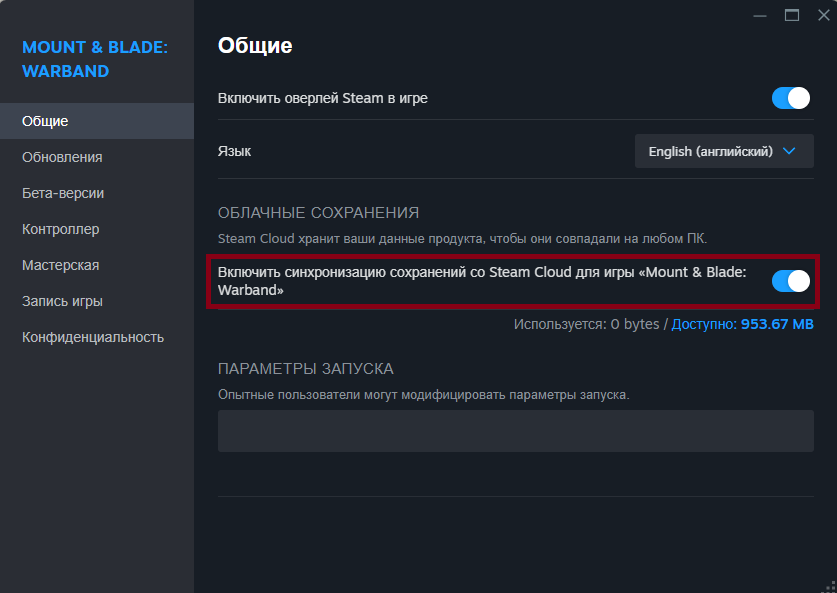Click the MOUNT & BLADE: WARBAND title
This screenshot has height=593, width=837.
[x=94, y=59]
